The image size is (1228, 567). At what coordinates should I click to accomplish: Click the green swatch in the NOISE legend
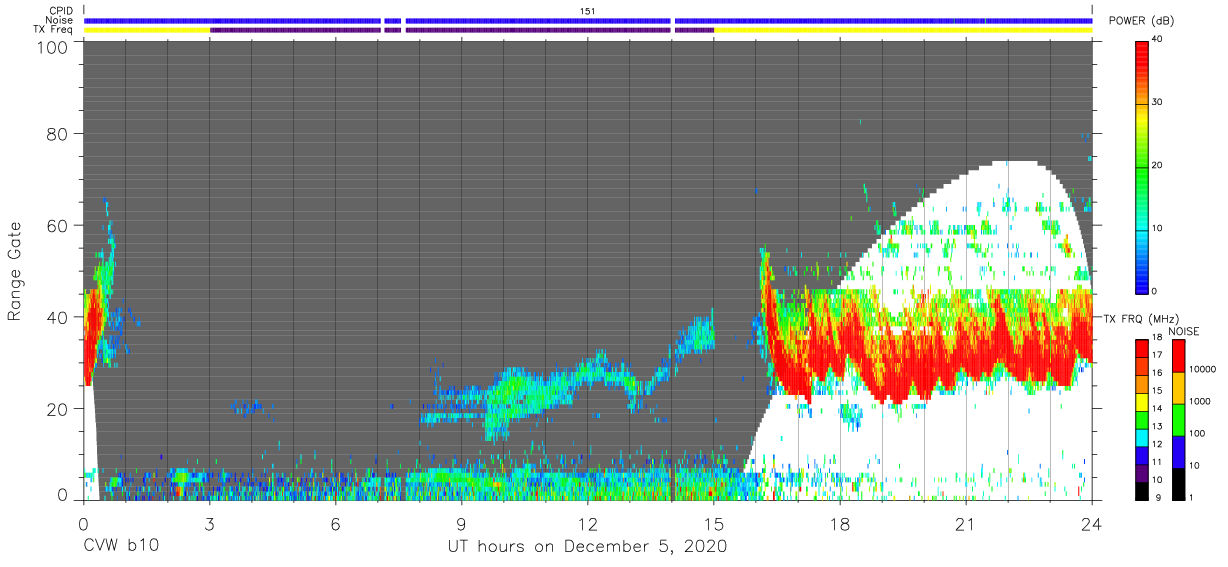pos(1178,419)
